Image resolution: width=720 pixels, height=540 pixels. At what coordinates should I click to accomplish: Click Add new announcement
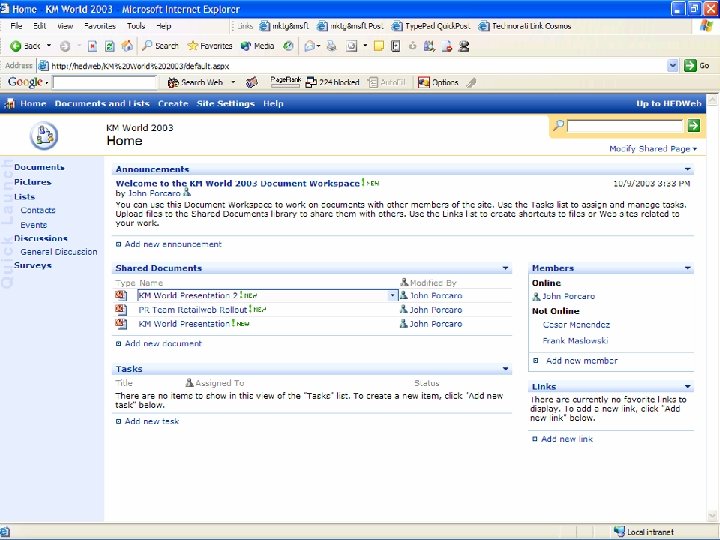(173, 244)
